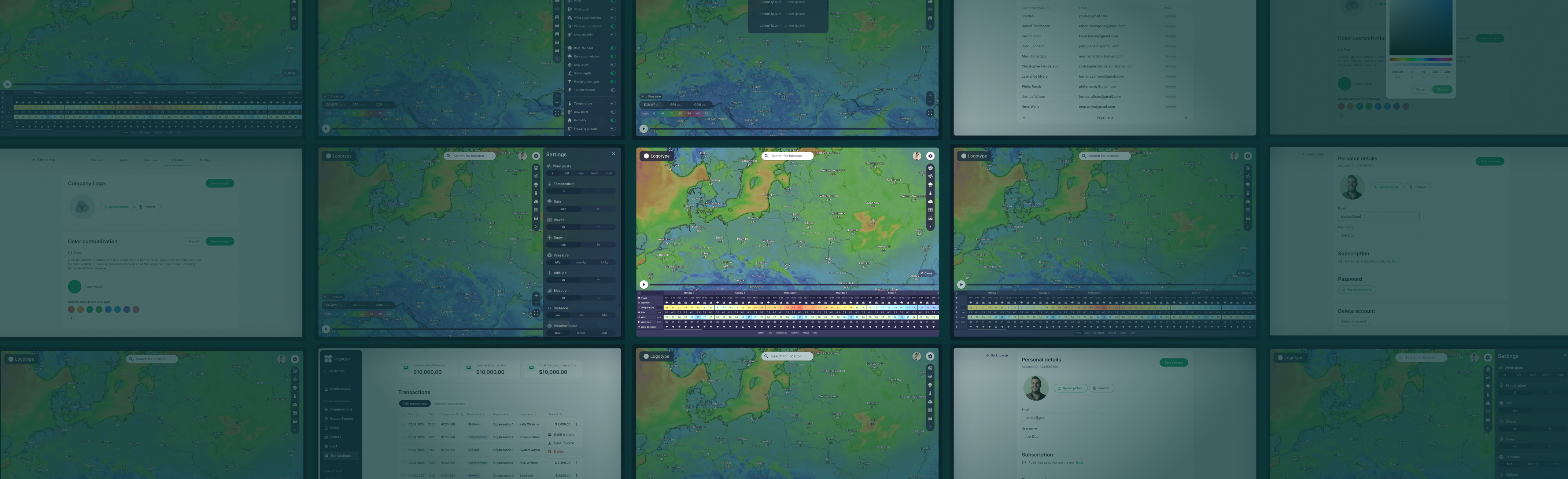Select the waves layer icon in bright panel
Viewport: 1568px width, 479px height.
tap(930, 210)
